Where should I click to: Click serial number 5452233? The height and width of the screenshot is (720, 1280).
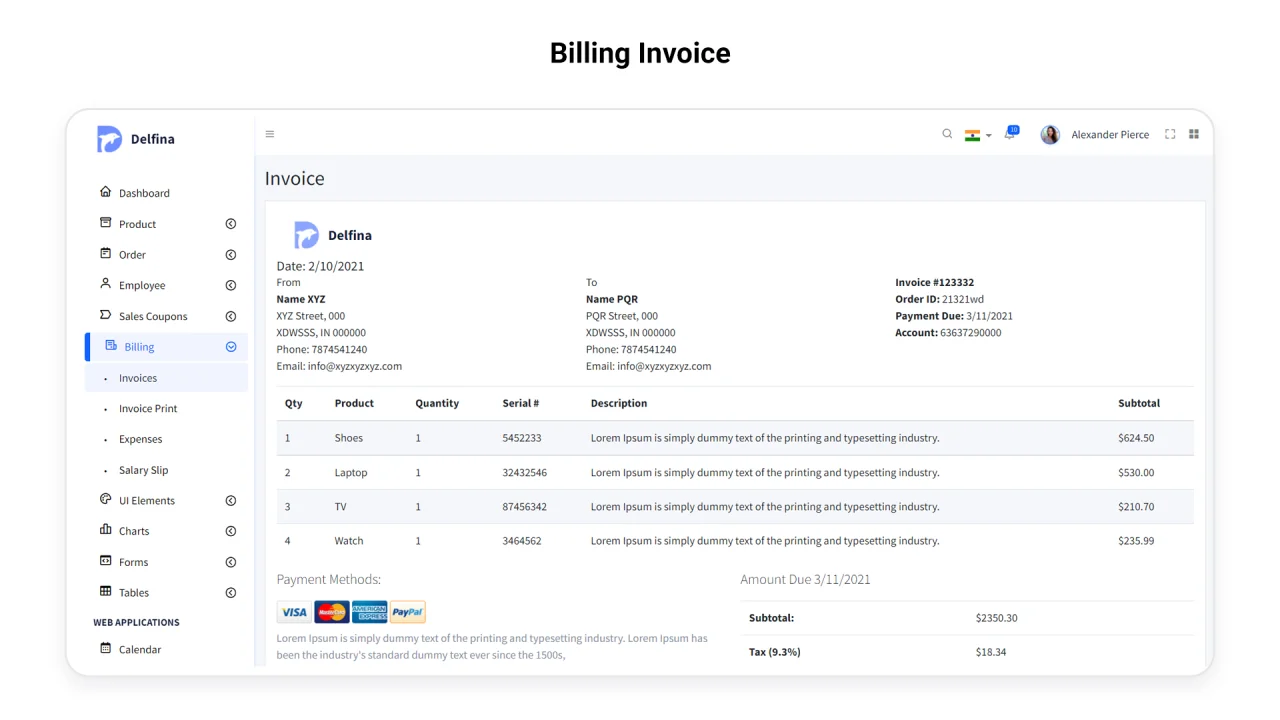click(522, 438)
